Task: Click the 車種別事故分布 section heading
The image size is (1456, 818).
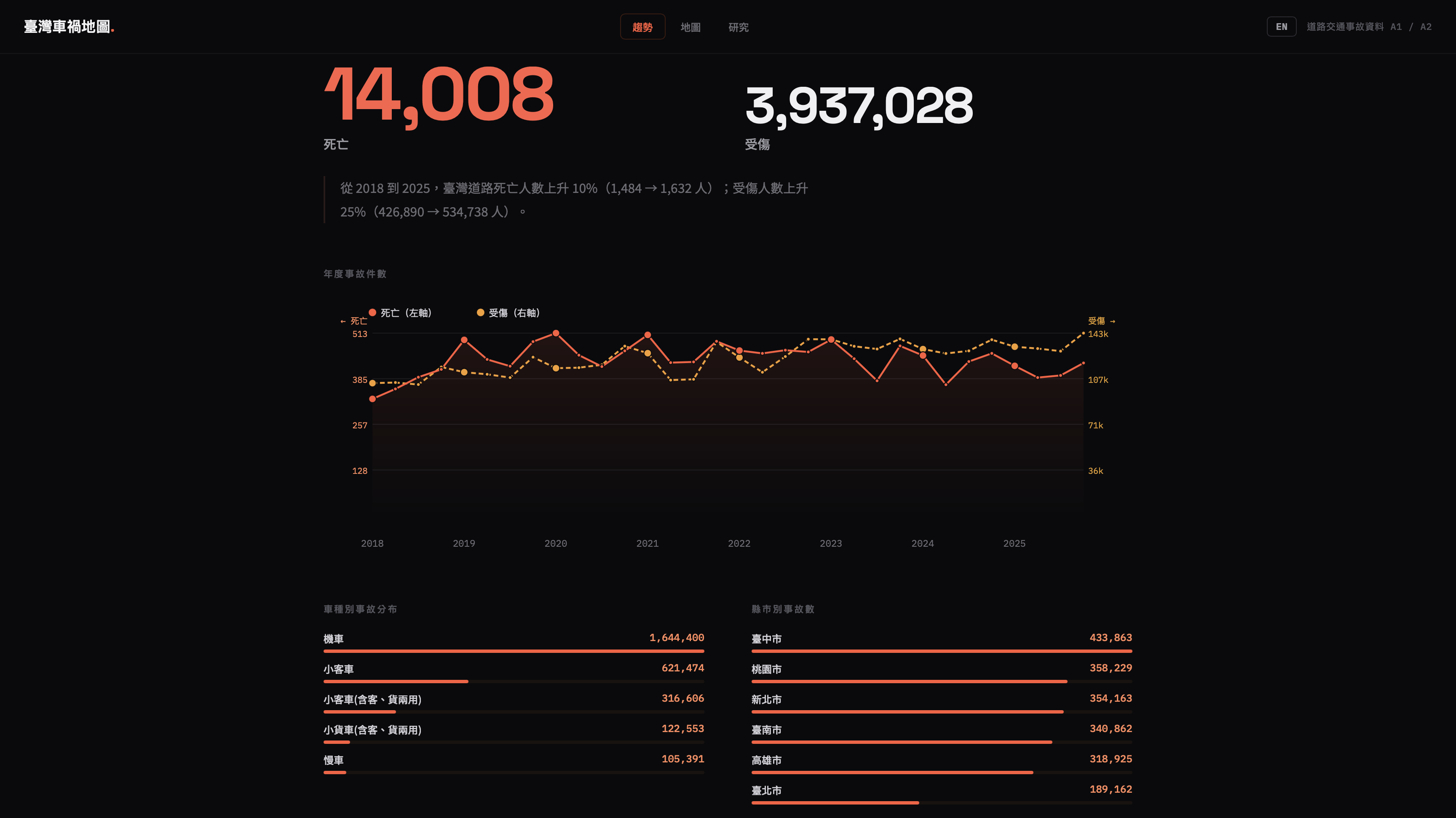Action: [x=360, y=609]
